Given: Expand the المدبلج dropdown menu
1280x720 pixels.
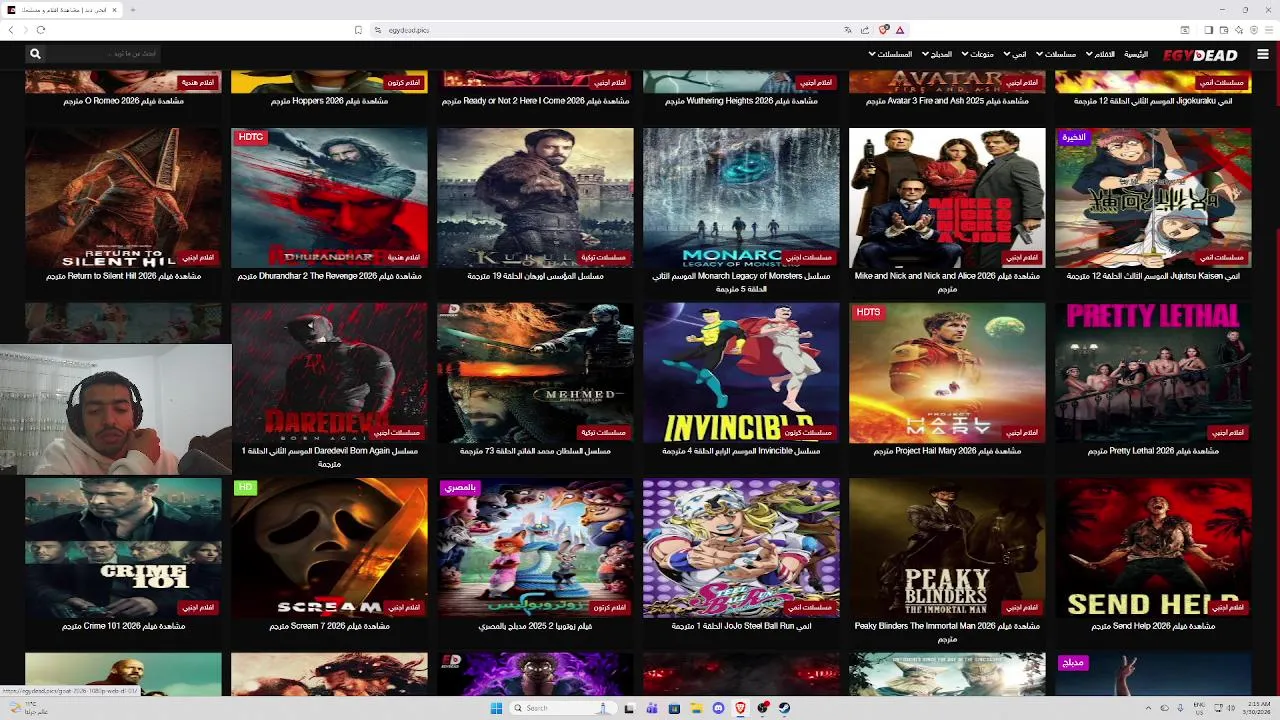Looking at the screenshot, I should coord(938,54).
